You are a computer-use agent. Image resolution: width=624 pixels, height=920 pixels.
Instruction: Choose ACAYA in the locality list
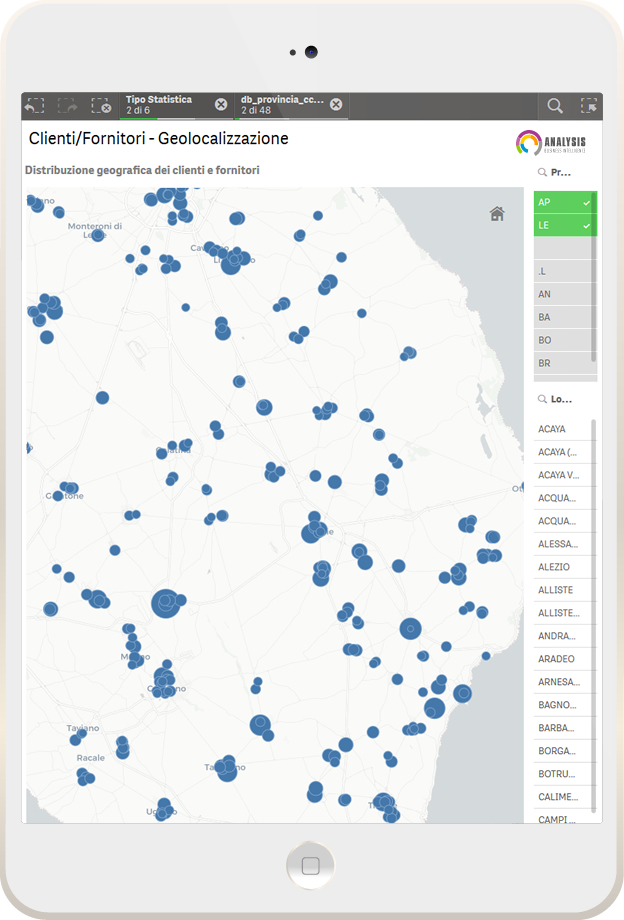[x=562, y=429]
